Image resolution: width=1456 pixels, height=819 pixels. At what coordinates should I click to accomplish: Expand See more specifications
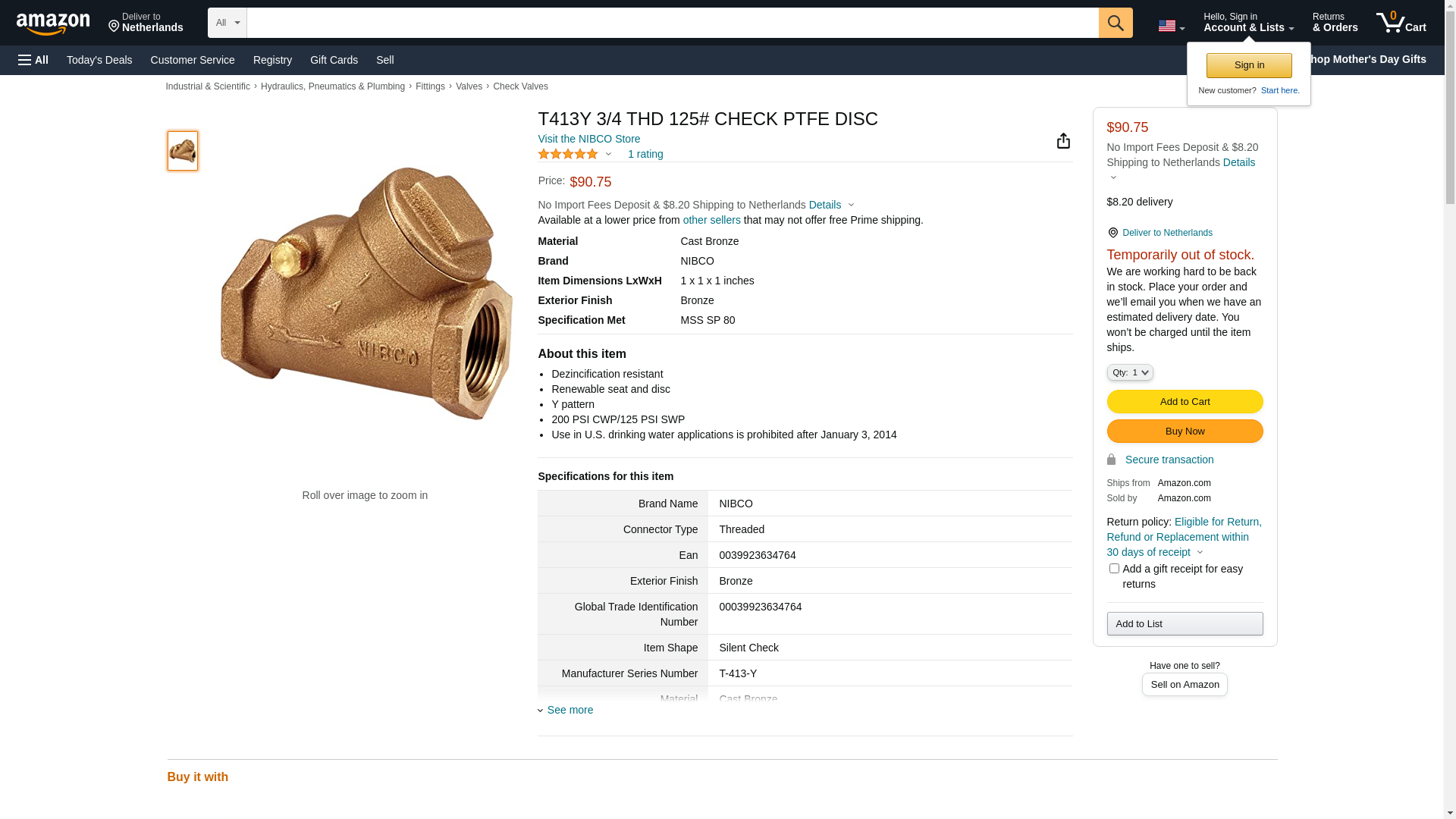pyautogui.click(x=569, y=710)
